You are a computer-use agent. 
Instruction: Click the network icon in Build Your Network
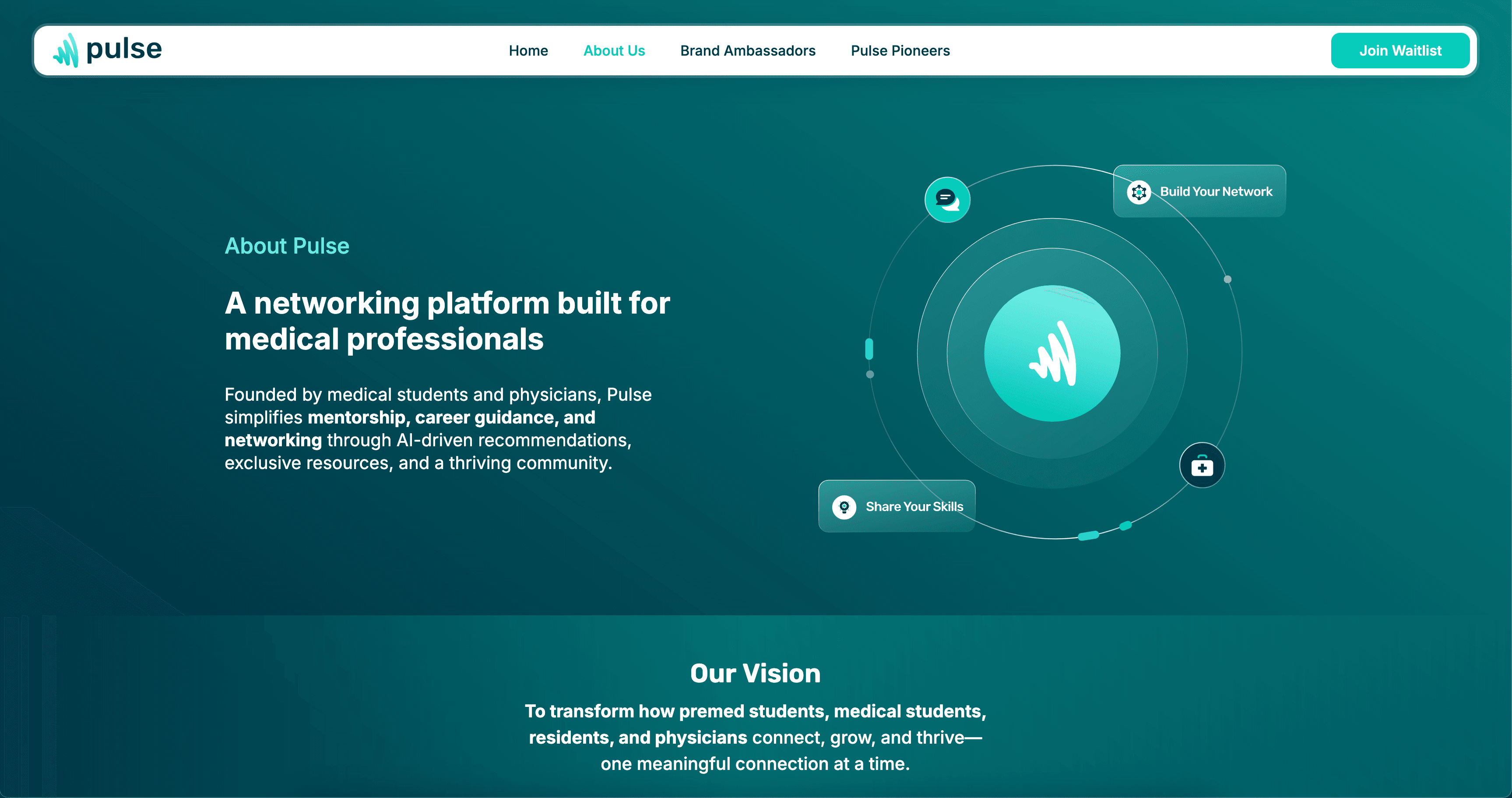tap(1139, 192)
